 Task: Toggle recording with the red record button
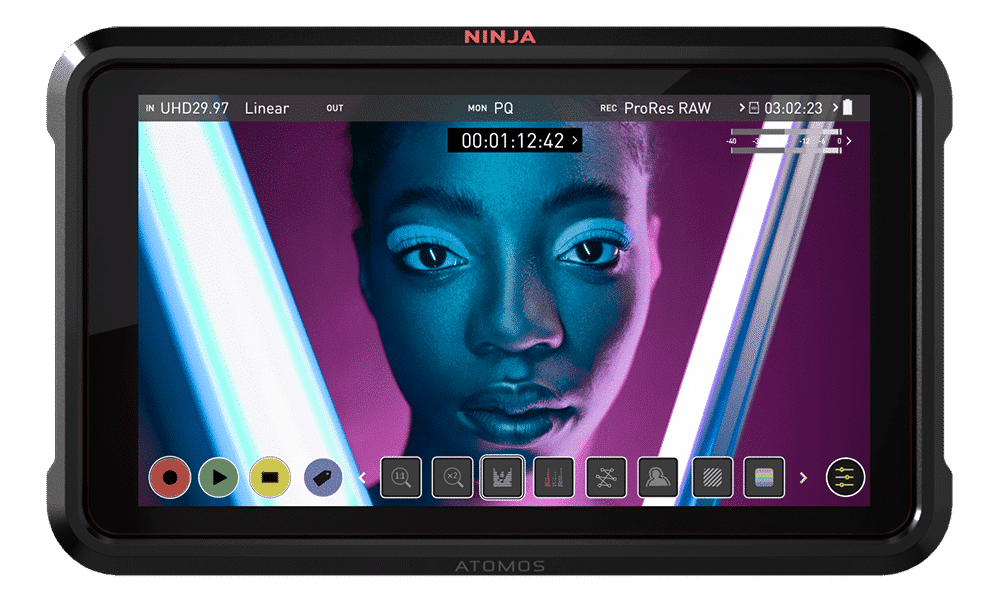pos(168,477)
